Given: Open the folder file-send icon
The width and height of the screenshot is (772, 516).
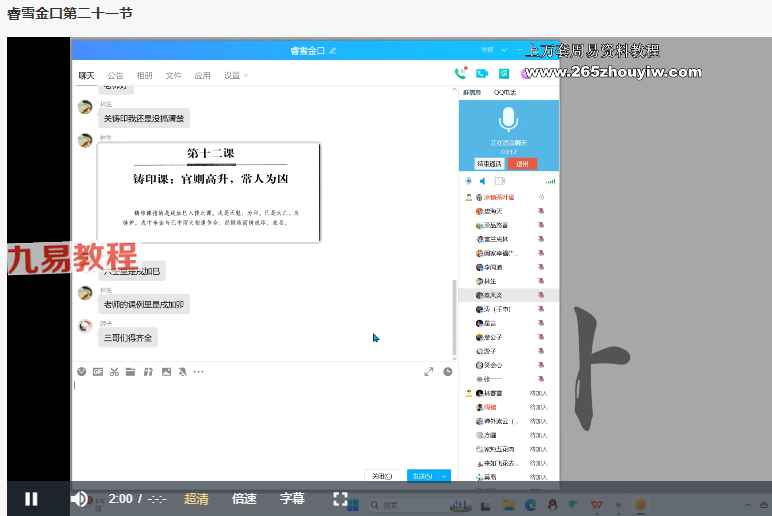Looking at the screenshot, I should [130, 372].
